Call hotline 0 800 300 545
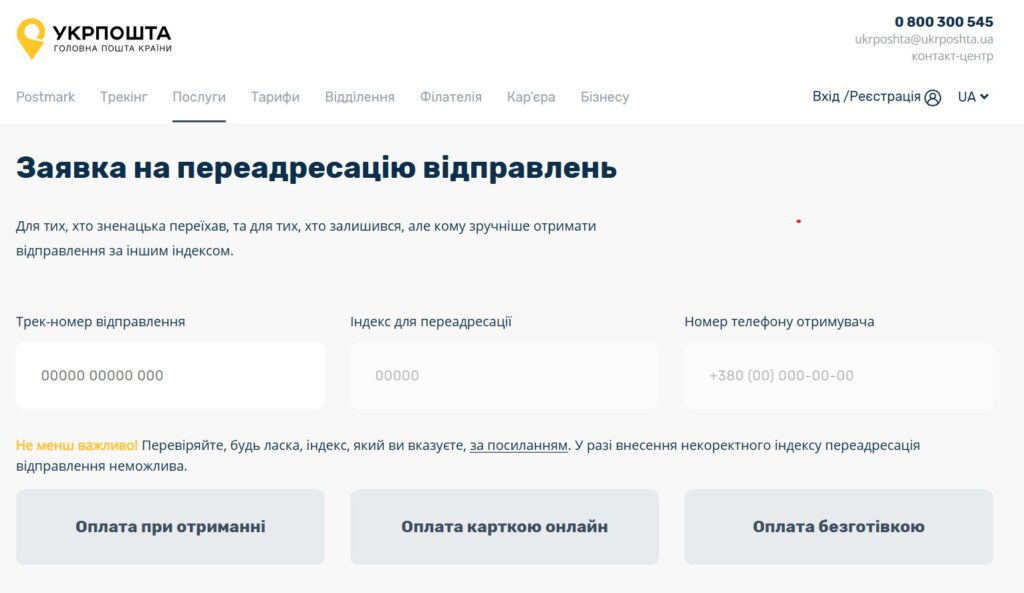Screen dimensions: 1024x593 point(943,20)
